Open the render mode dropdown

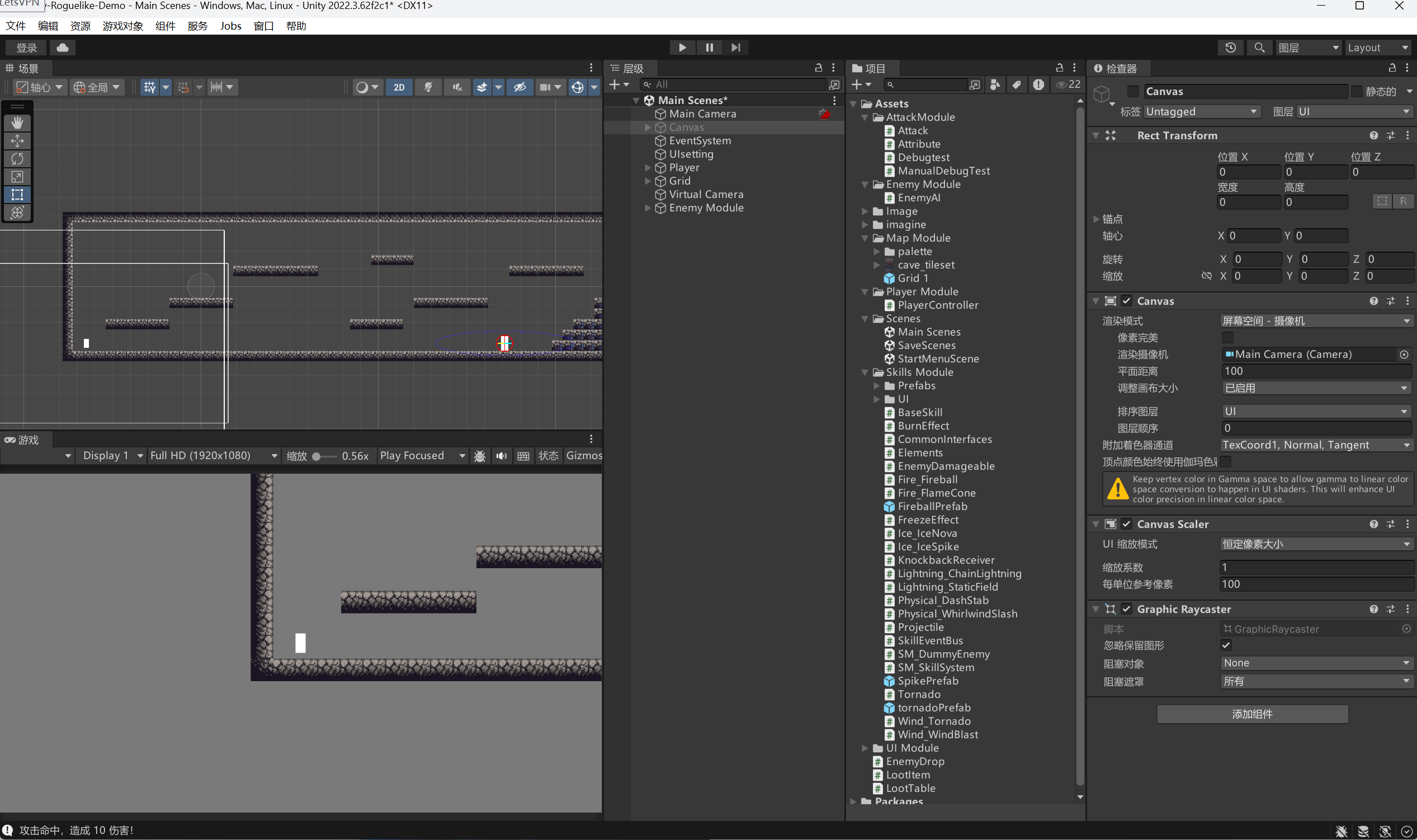1315,321
